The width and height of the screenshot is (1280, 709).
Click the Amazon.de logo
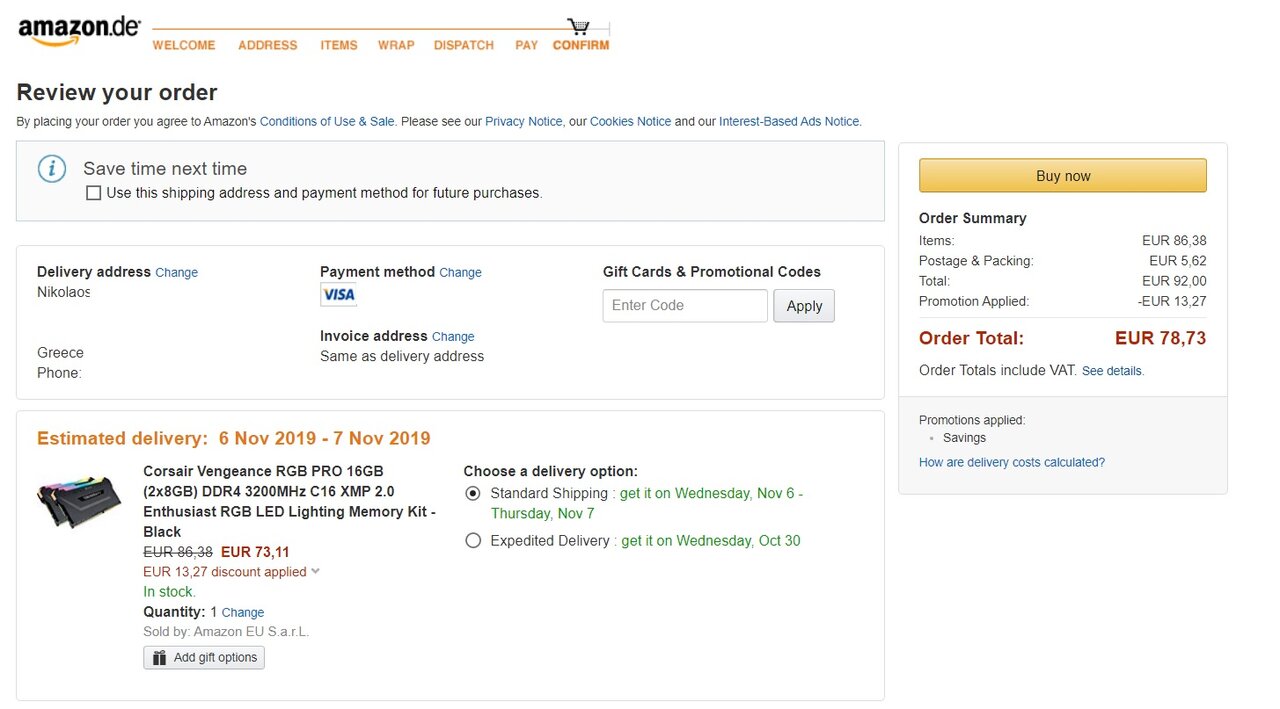point(79,31)
